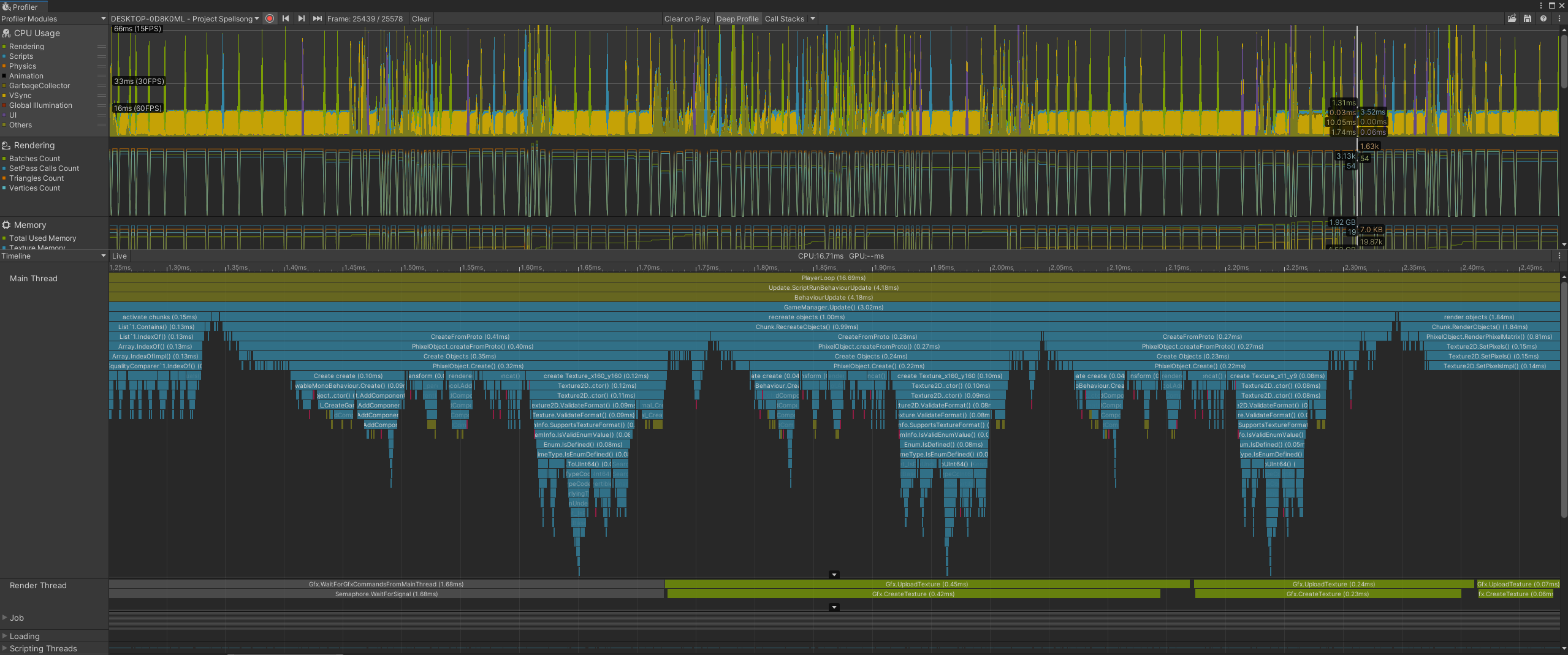Image resolution: width=1568 pixels, height=655 pixels.
Task: Click the Frame: 25439 / 25578 counter
Action: (x=365, y=18)
